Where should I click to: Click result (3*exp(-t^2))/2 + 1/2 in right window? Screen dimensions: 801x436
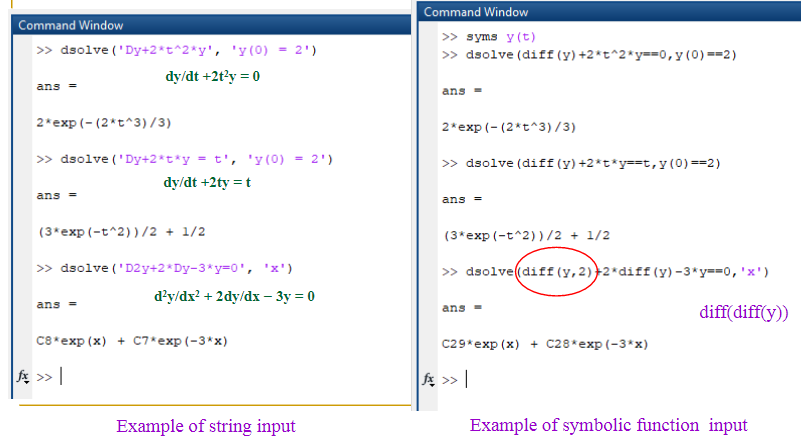pos(526,236)
